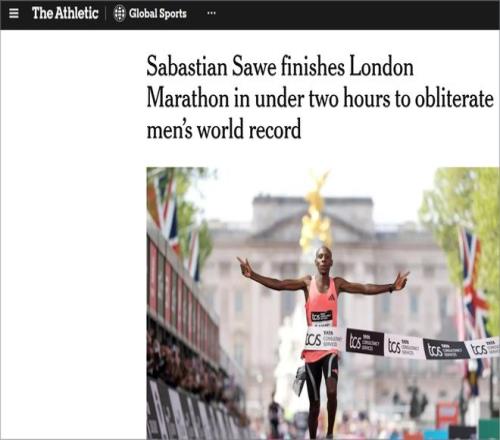Open the marathon finish hero photo
The height and width of the screenshot is (440, 500).
(323, 303)
